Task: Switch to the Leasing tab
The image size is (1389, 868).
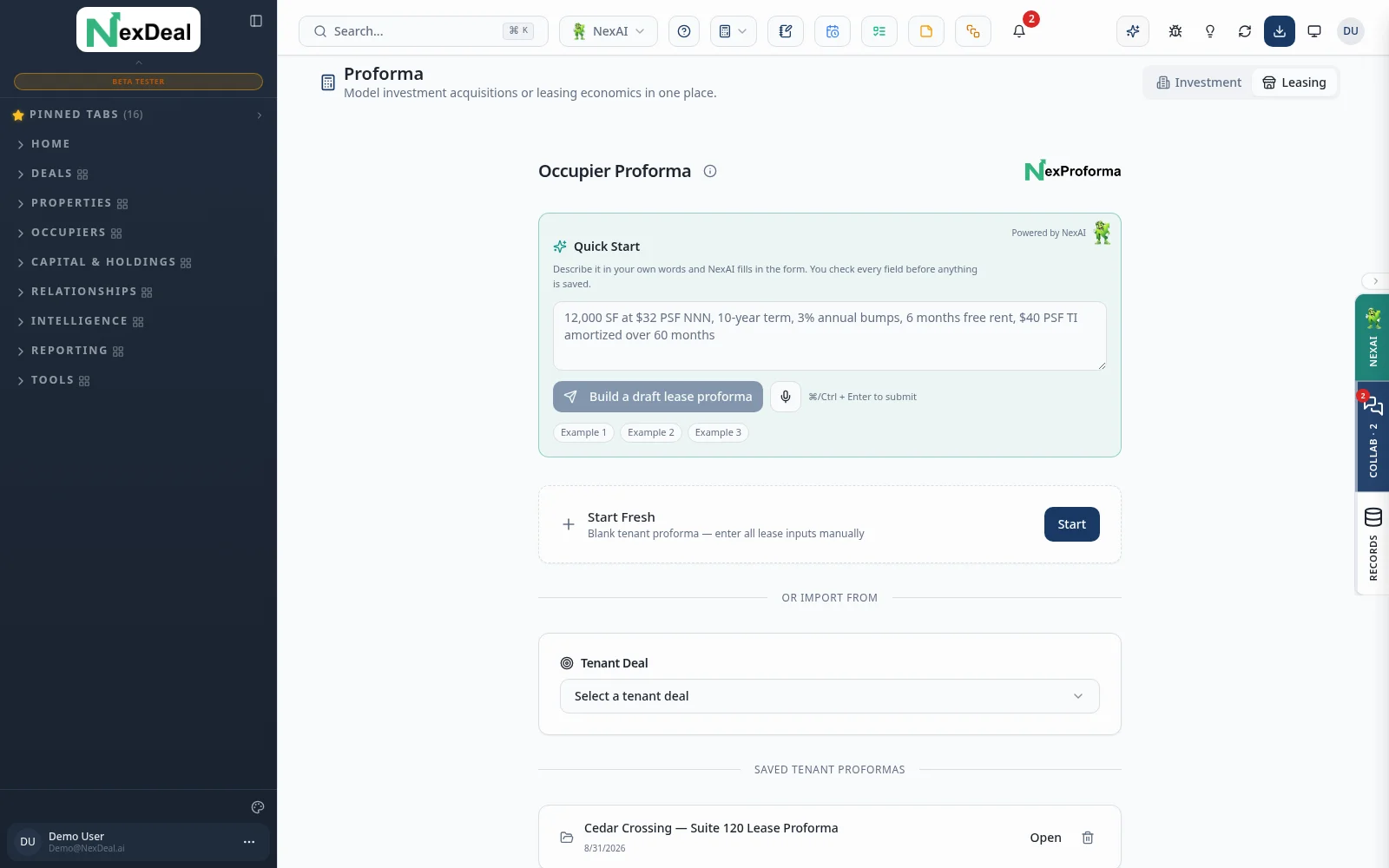Action: pyautogui.click(x=1294, y=82)
